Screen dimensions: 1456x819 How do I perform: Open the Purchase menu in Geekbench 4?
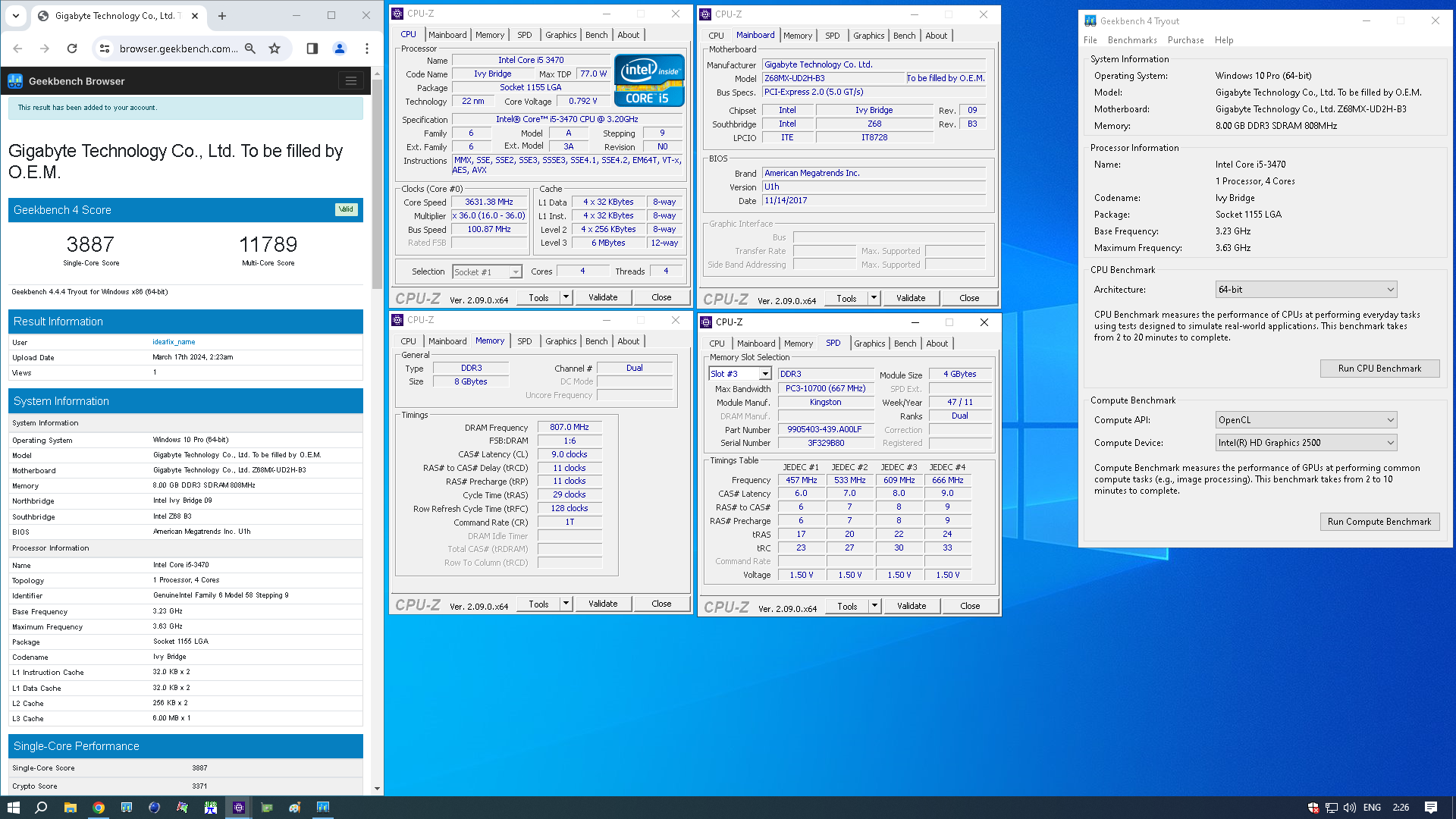1186,40
